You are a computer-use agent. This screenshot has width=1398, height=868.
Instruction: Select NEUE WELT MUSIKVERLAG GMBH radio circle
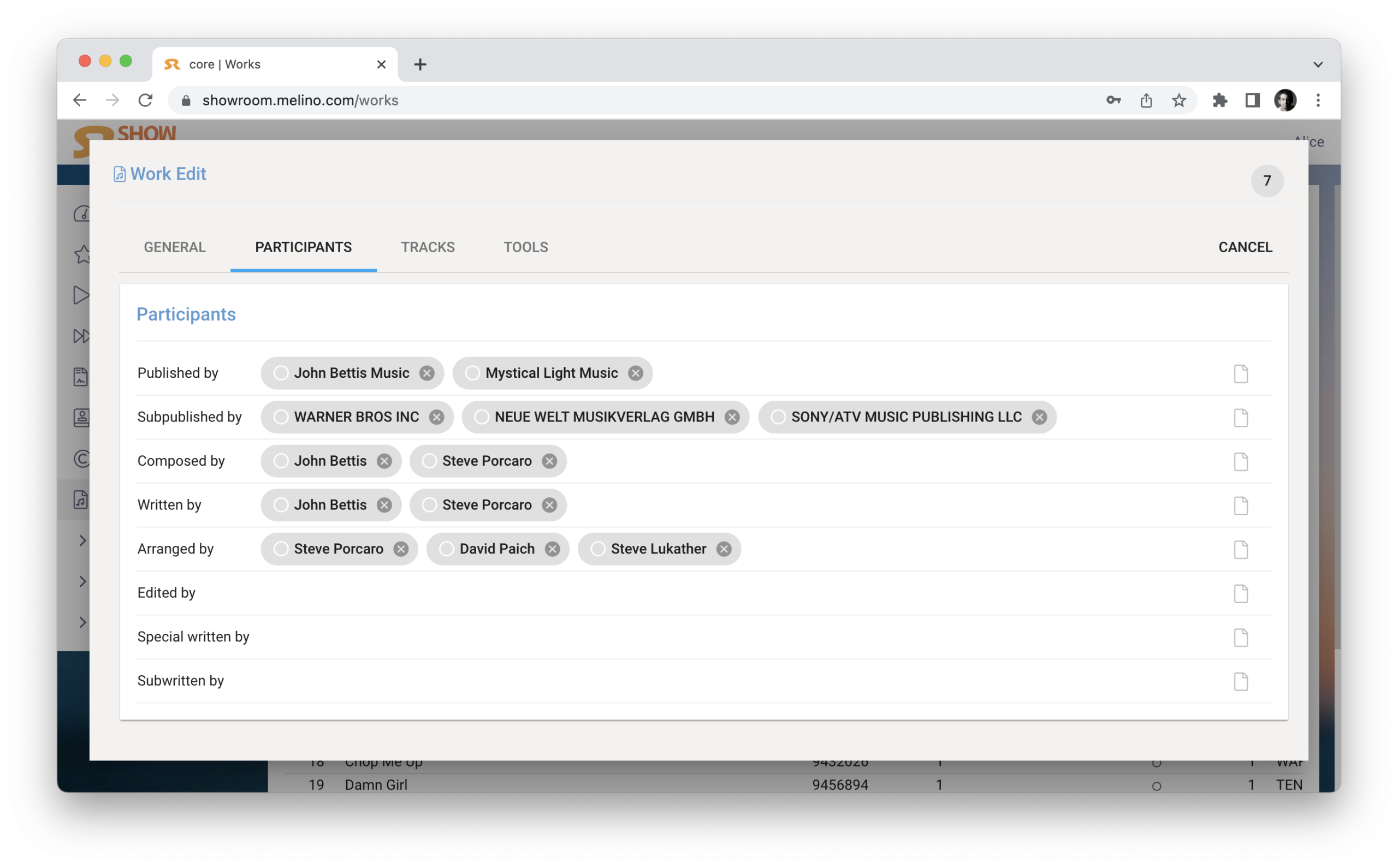click(482, 418)
